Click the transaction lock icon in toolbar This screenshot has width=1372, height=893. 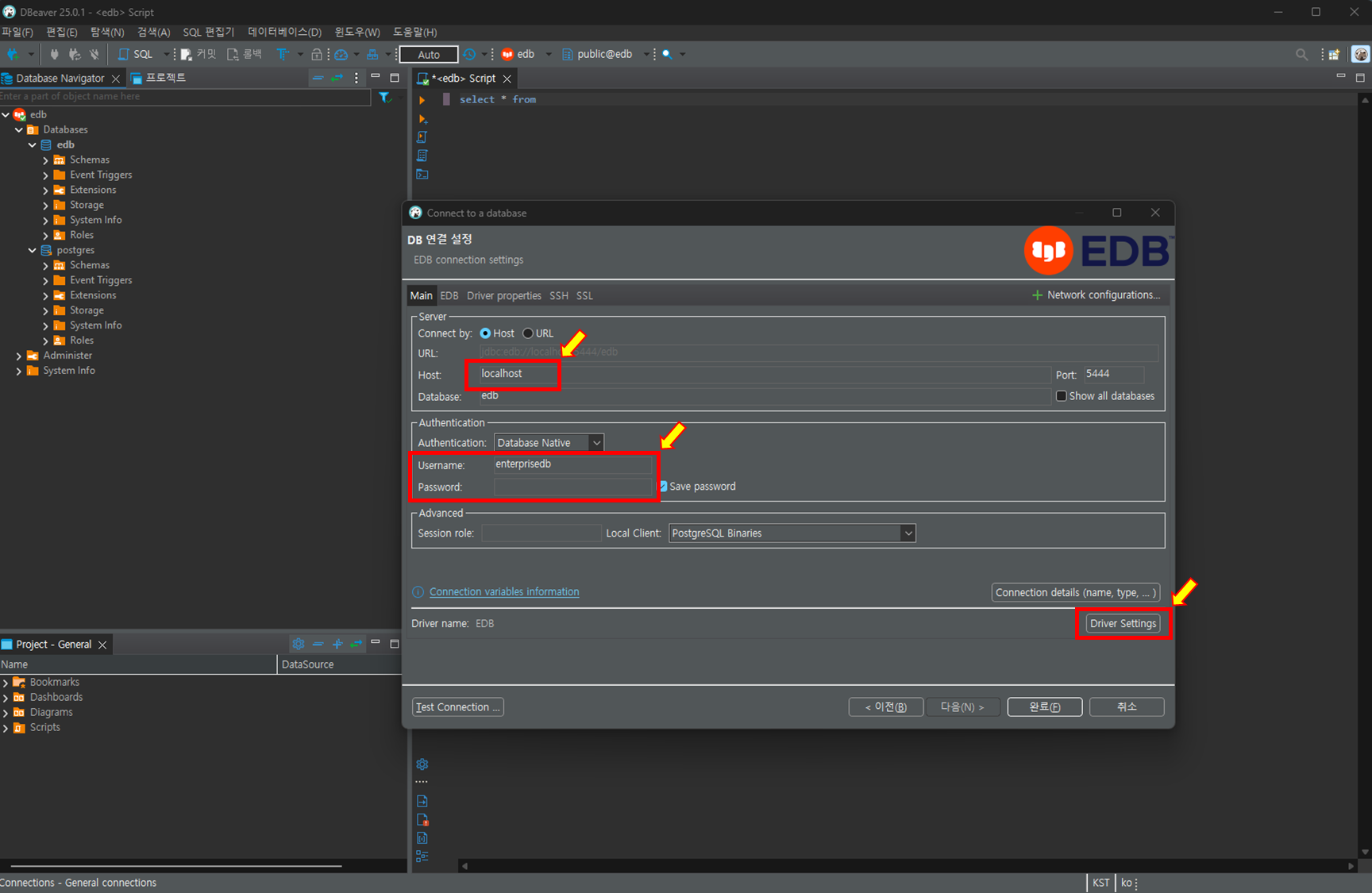[317, 54]
